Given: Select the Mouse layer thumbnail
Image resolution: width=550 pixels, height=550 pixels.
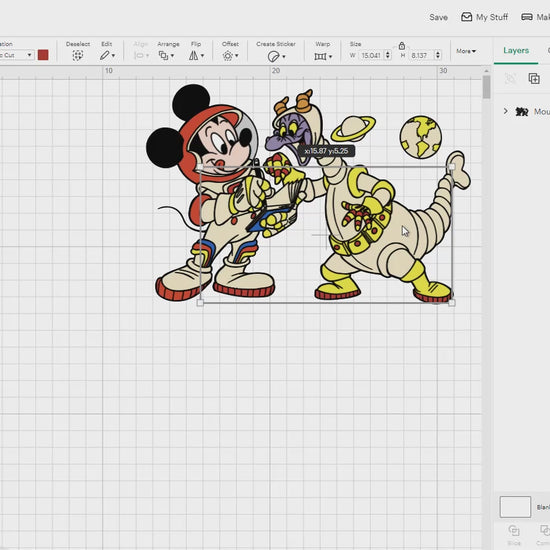Looking at the screenshot, I should (522, 112).
